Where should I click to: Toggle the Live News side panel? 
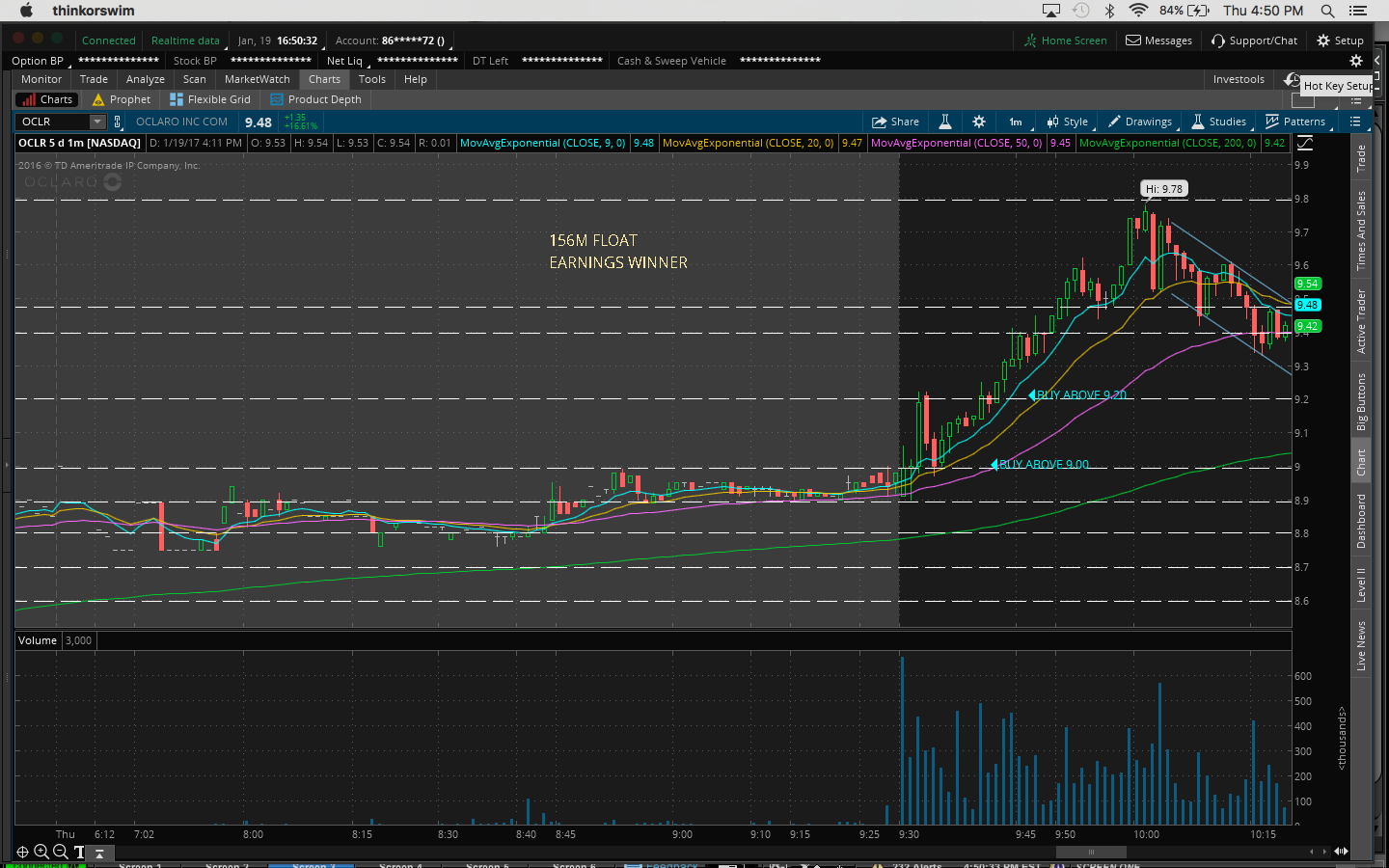click(1361, 645)
